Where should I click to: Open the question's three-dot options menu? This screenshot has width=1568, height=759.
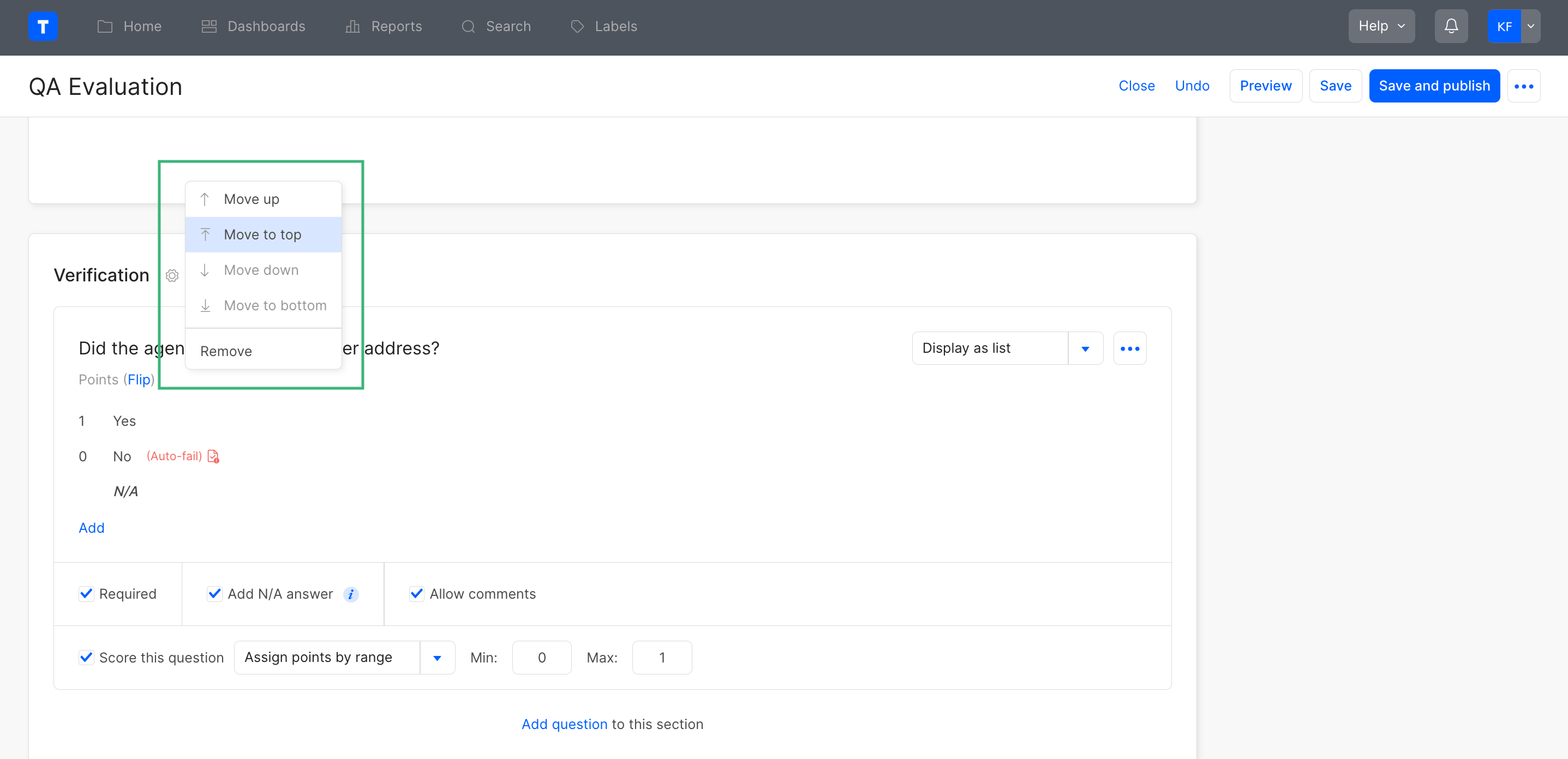tap(1129, 348)
